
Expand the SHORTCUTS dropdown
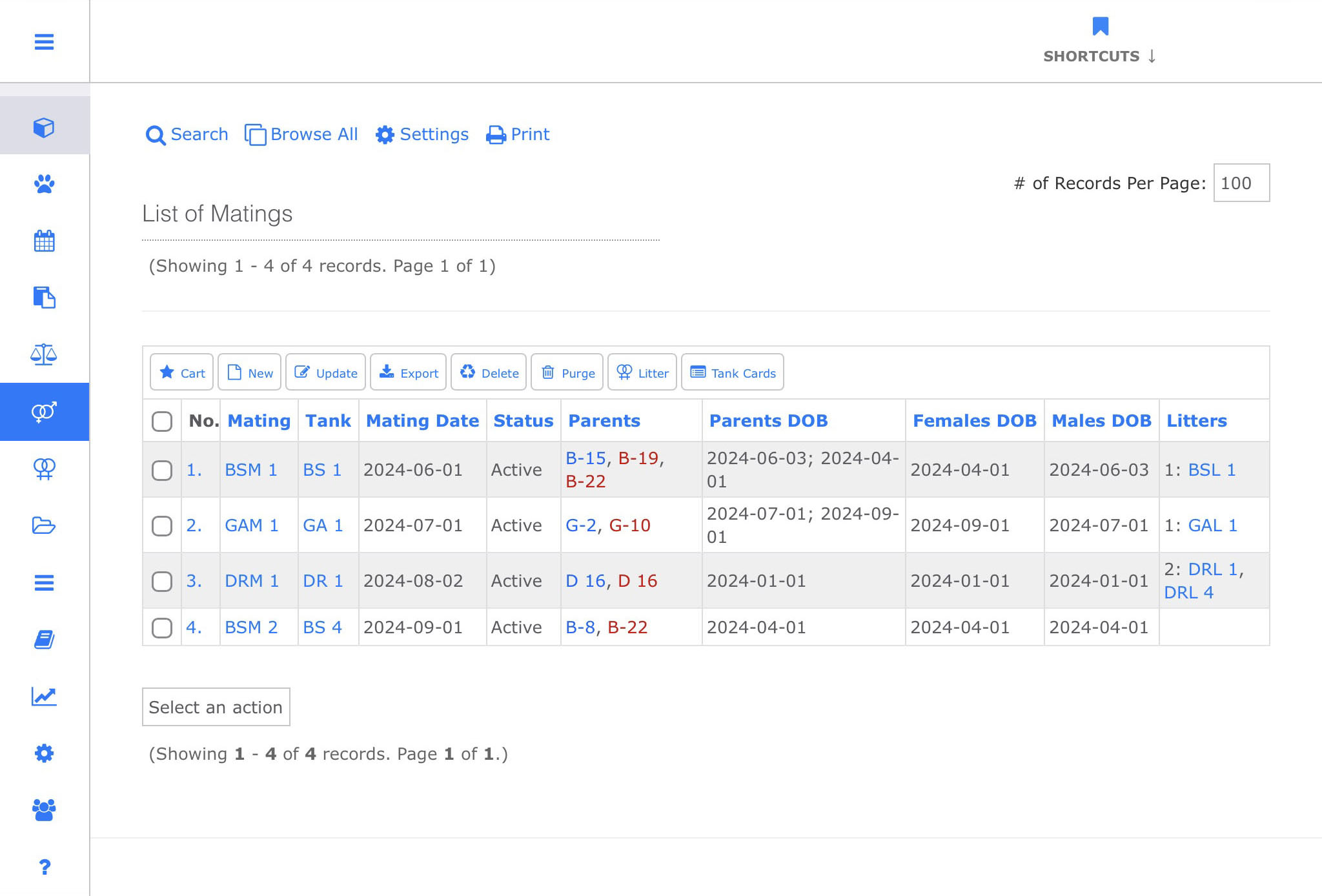coord(1100,56)
